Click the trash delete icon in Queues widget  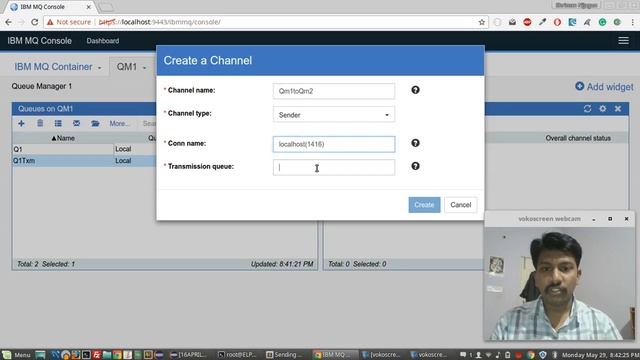40,123
